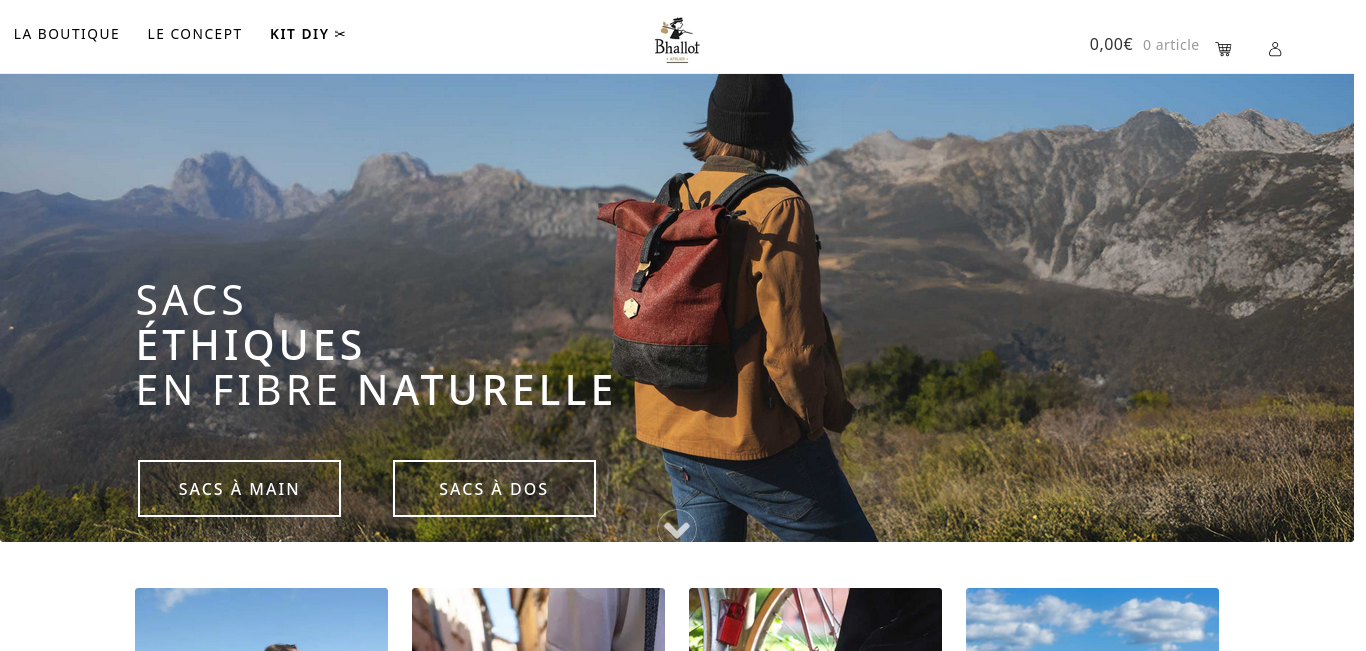Screen dimensions: 1366x651
Task: Click the scissors icon beside KIT DIY
Action: click(340, 34)
